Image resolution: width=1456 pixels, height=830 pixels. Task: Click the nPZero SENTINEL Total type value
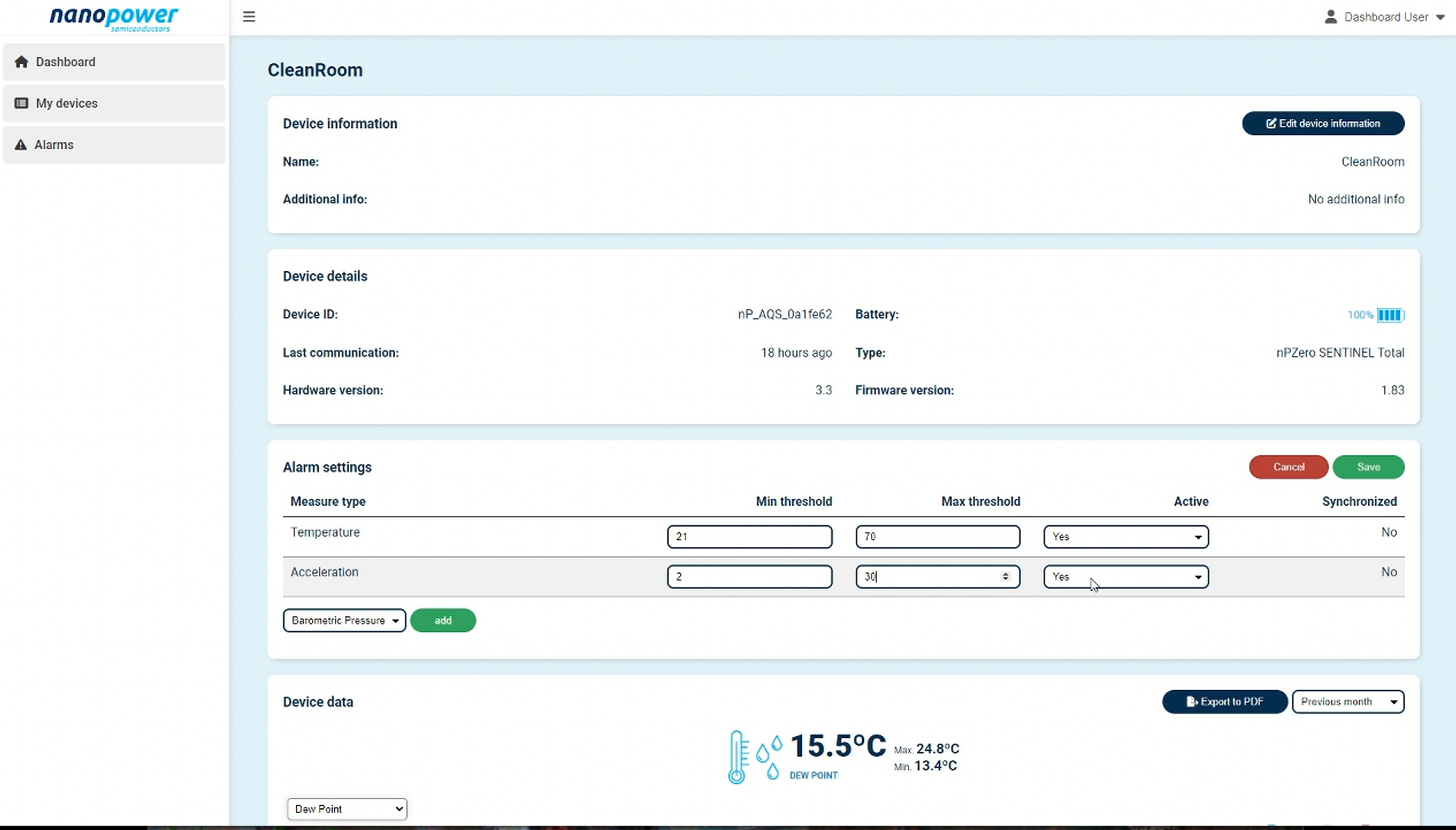[1340, 353]
